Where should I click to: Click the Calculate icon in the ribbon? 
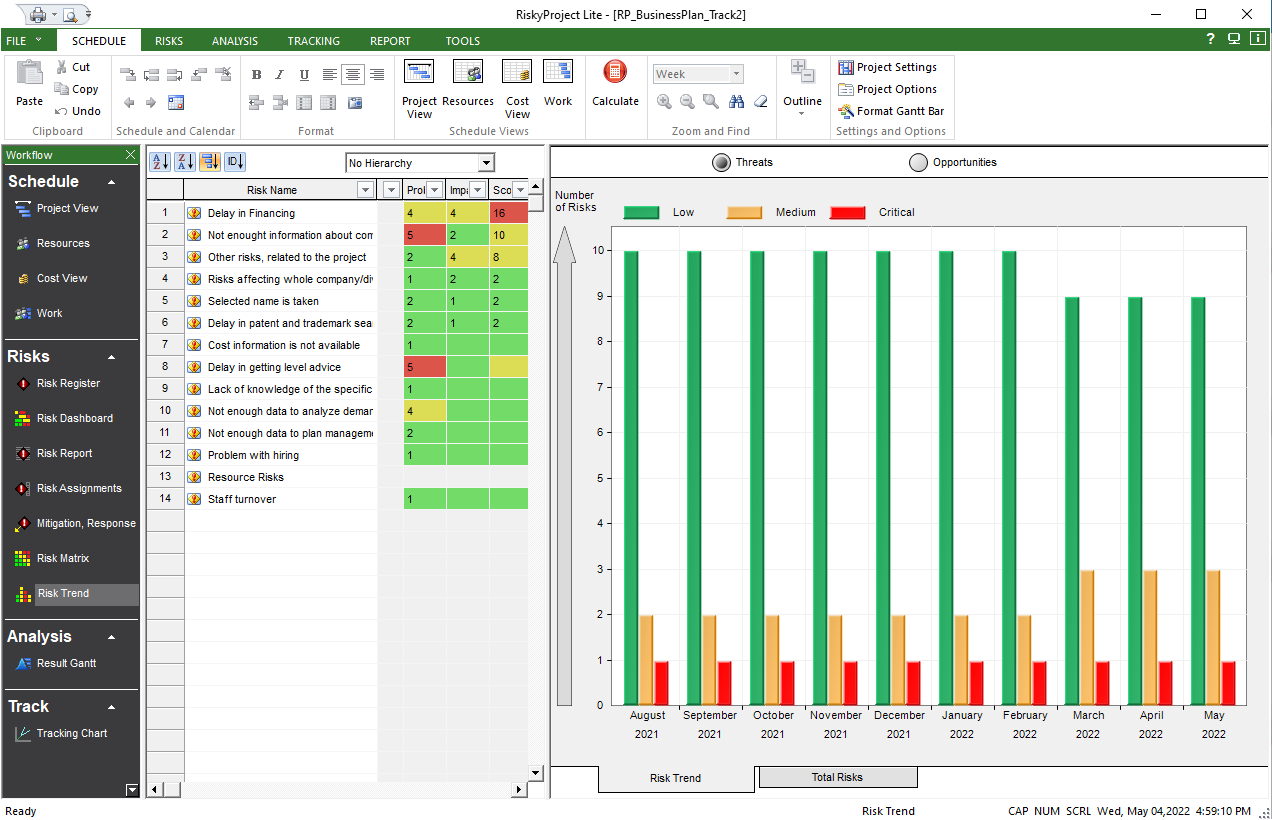tap(615, 73)
